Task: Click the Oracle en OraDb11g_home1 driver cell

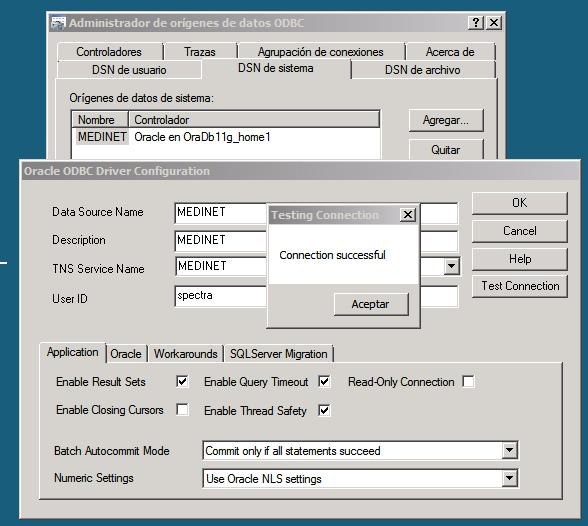Action: pos(202,137)
